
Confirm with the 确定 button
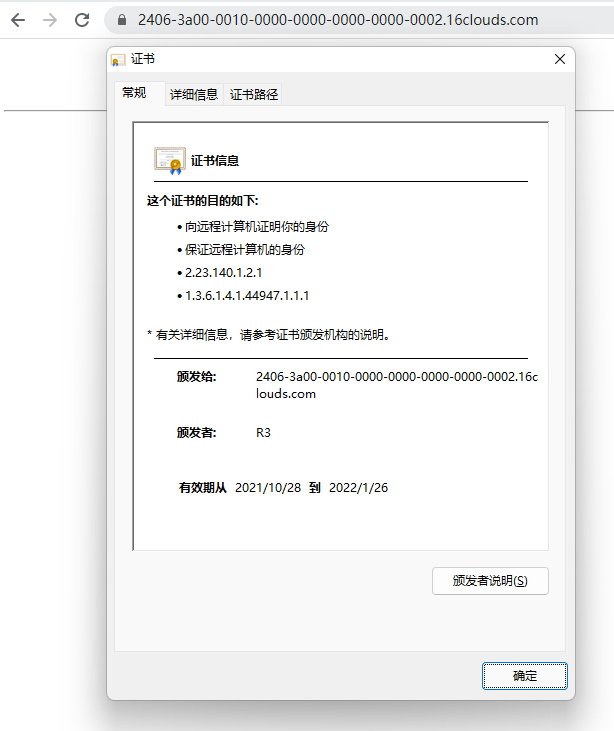[x=525, y=676]
